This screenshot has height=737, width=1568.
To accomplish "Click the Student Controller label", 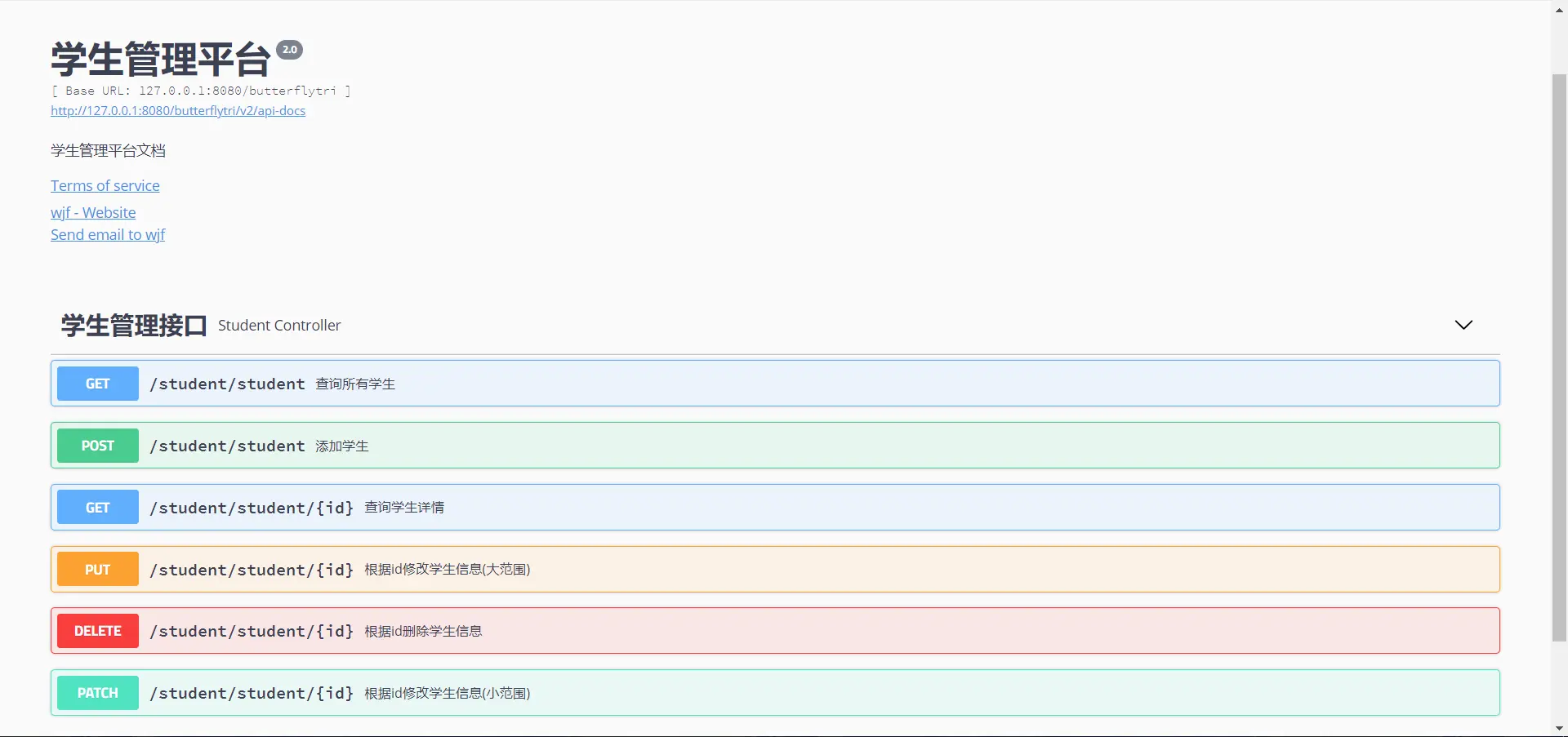I will point(279,325).
